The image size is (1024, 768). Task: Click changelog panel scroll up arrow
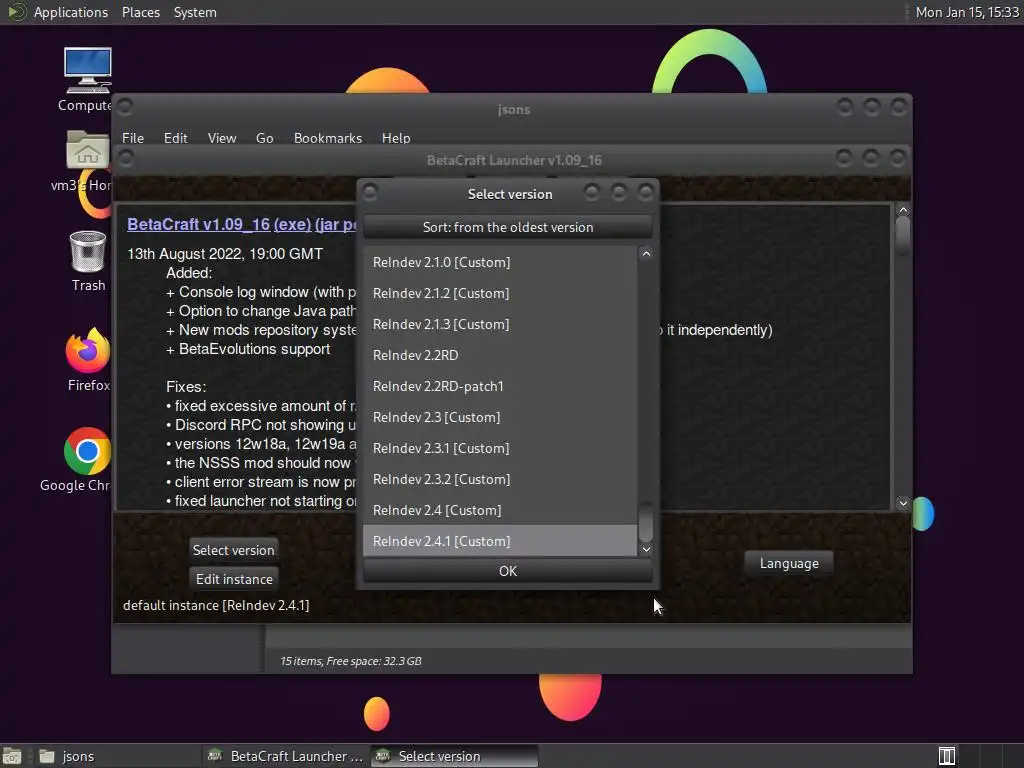pos(903,210)
